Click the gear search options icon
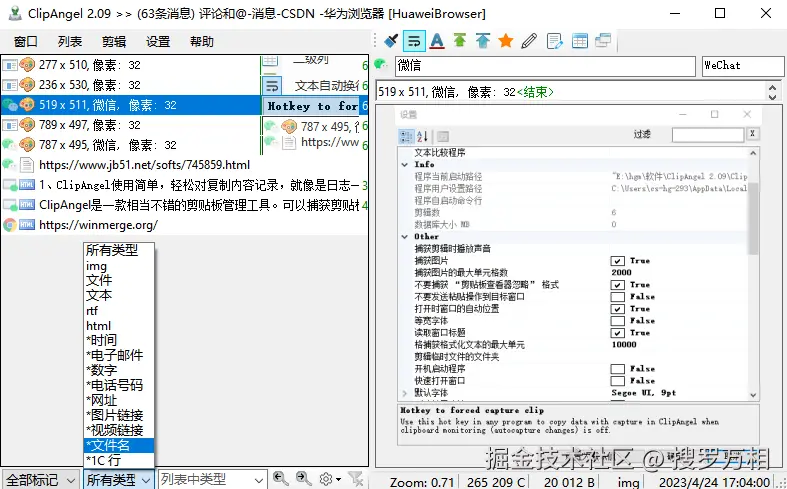Screen dimensions: 787x489 coord(326,479)
